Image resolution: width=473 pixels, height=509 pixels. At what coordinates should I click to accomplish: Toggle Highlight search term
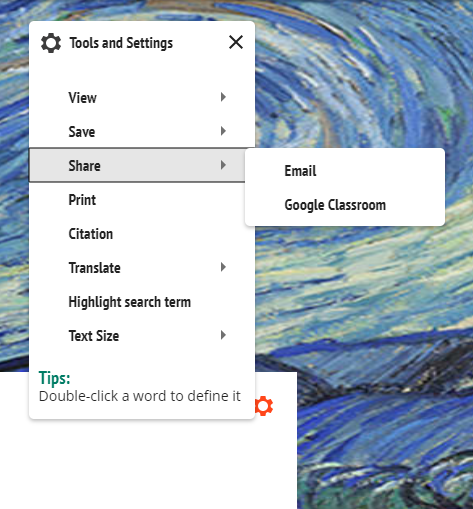[x=142, y=302]
